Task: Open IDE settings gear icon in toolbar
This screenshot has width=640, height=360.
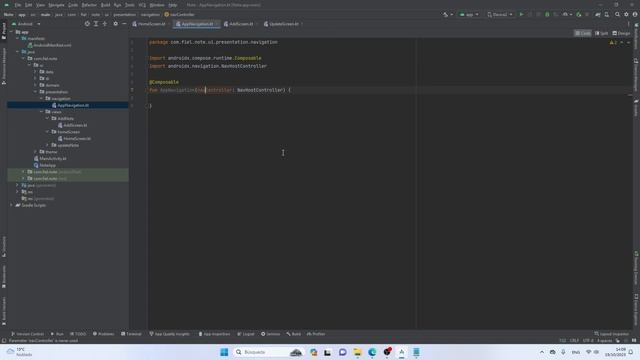Action: [x=627, y=15]
